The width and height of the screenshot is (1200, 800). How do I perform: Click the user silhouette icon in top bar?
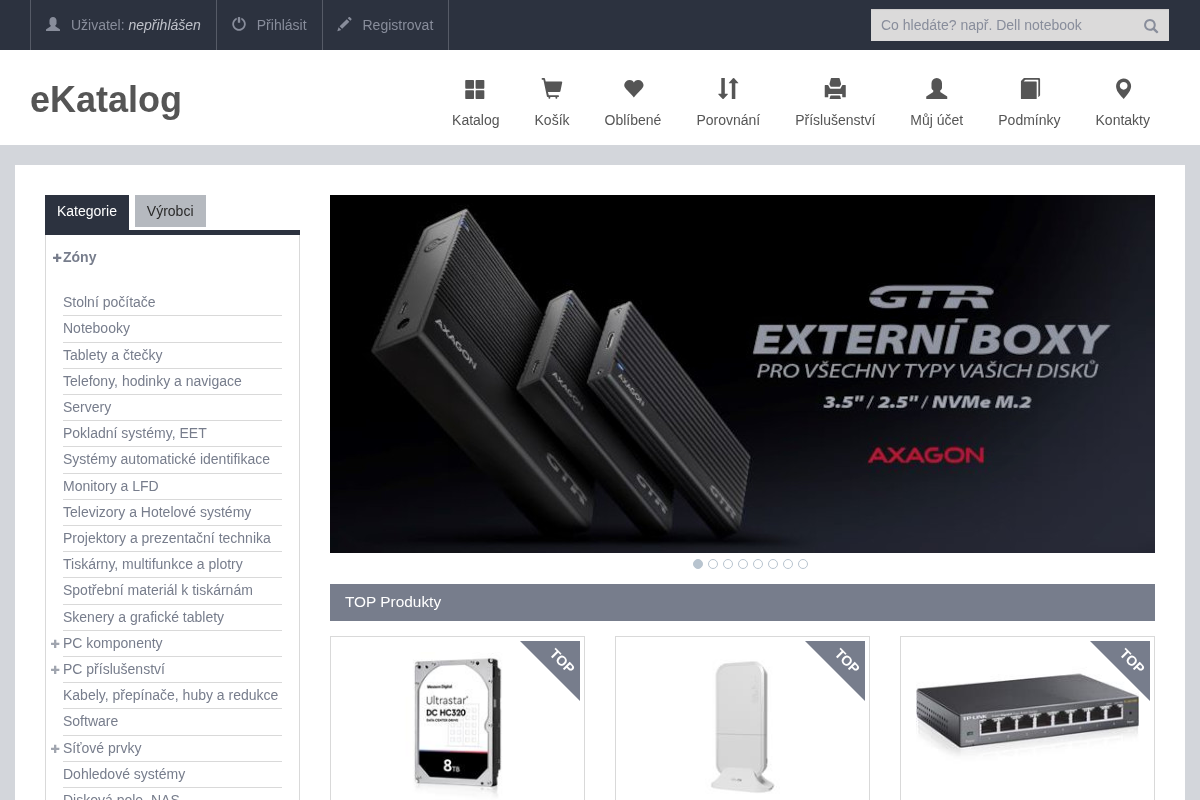click(x=53, y=24)
